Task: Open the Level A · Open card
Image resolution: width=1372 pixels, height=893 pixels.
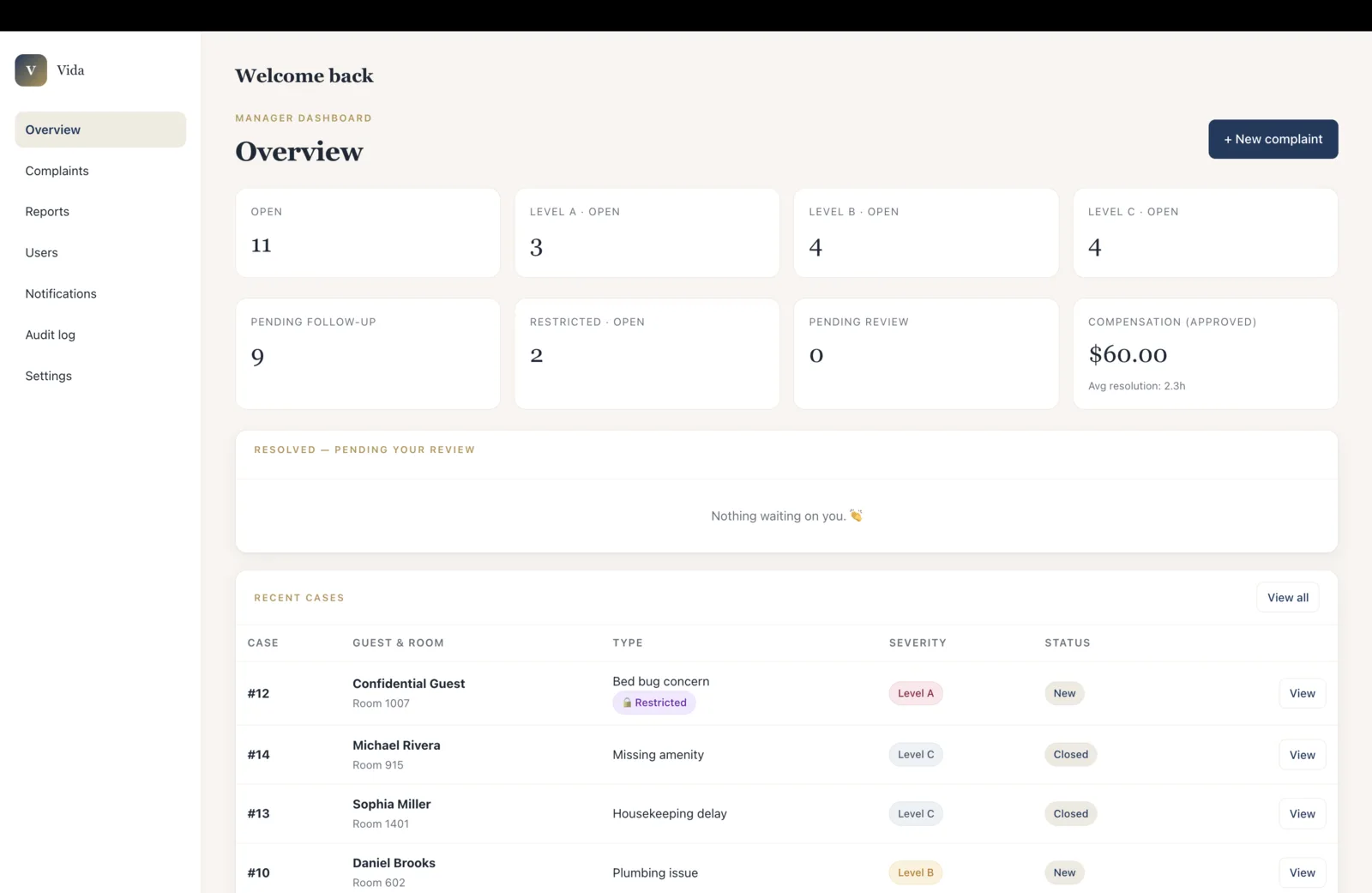Action: pos(647,232)
